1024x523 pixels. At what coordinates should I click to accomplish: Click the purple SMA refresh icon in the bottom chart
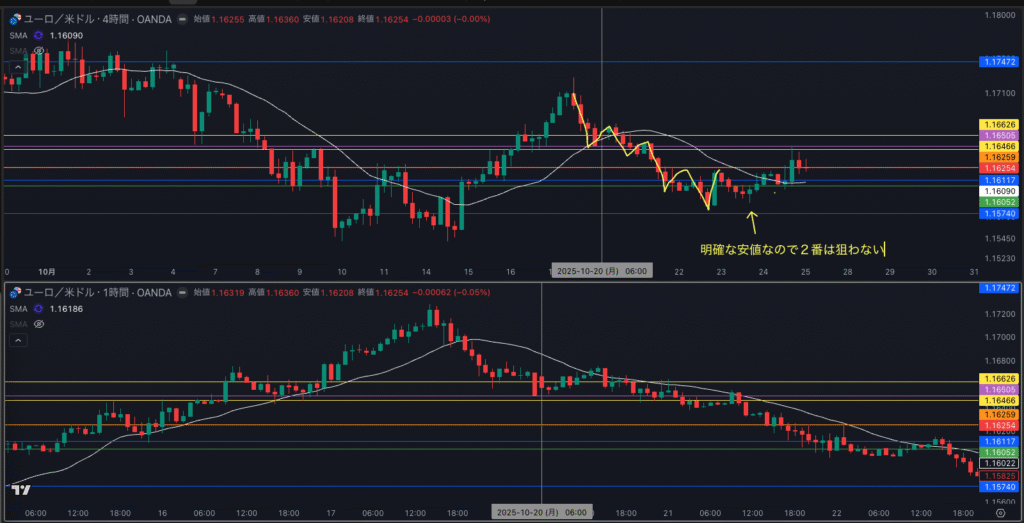(39, 310)
